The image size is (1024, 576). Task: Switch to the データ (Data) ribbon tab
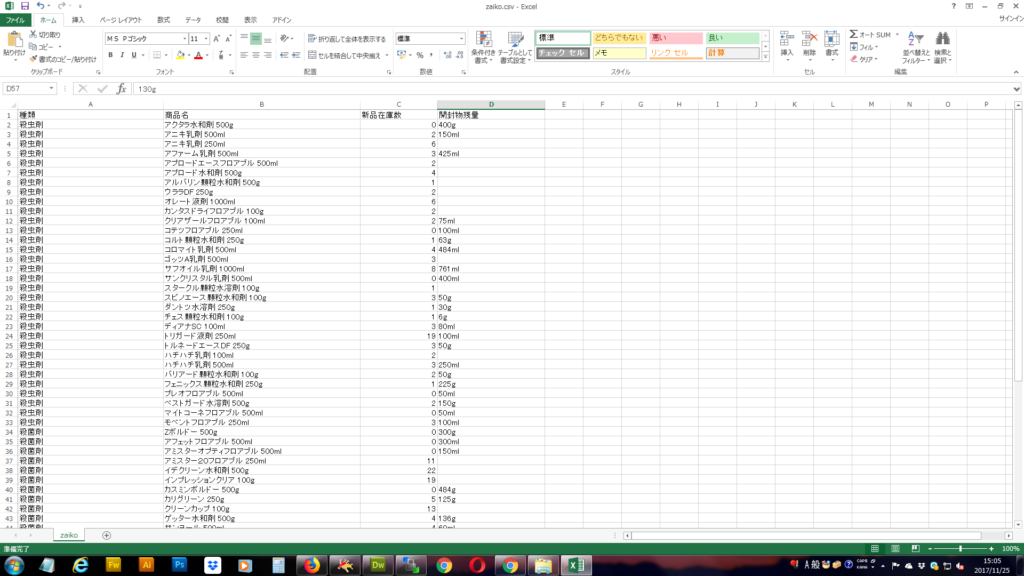[x=193, y=19]
